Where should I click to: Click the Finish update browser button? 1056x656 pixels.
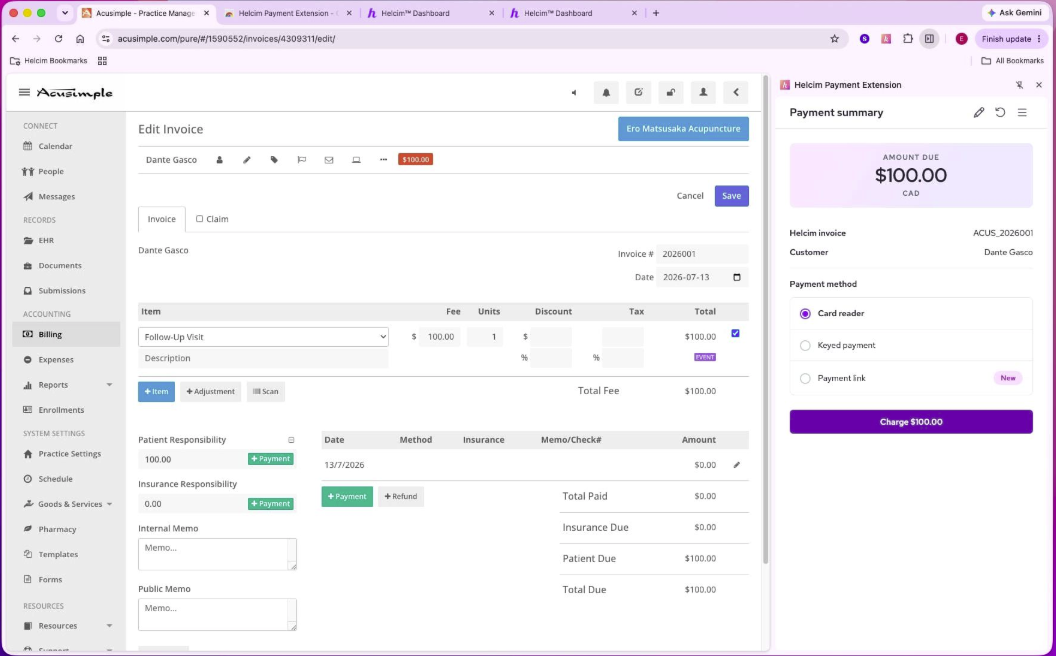[x=1011, y=39]
